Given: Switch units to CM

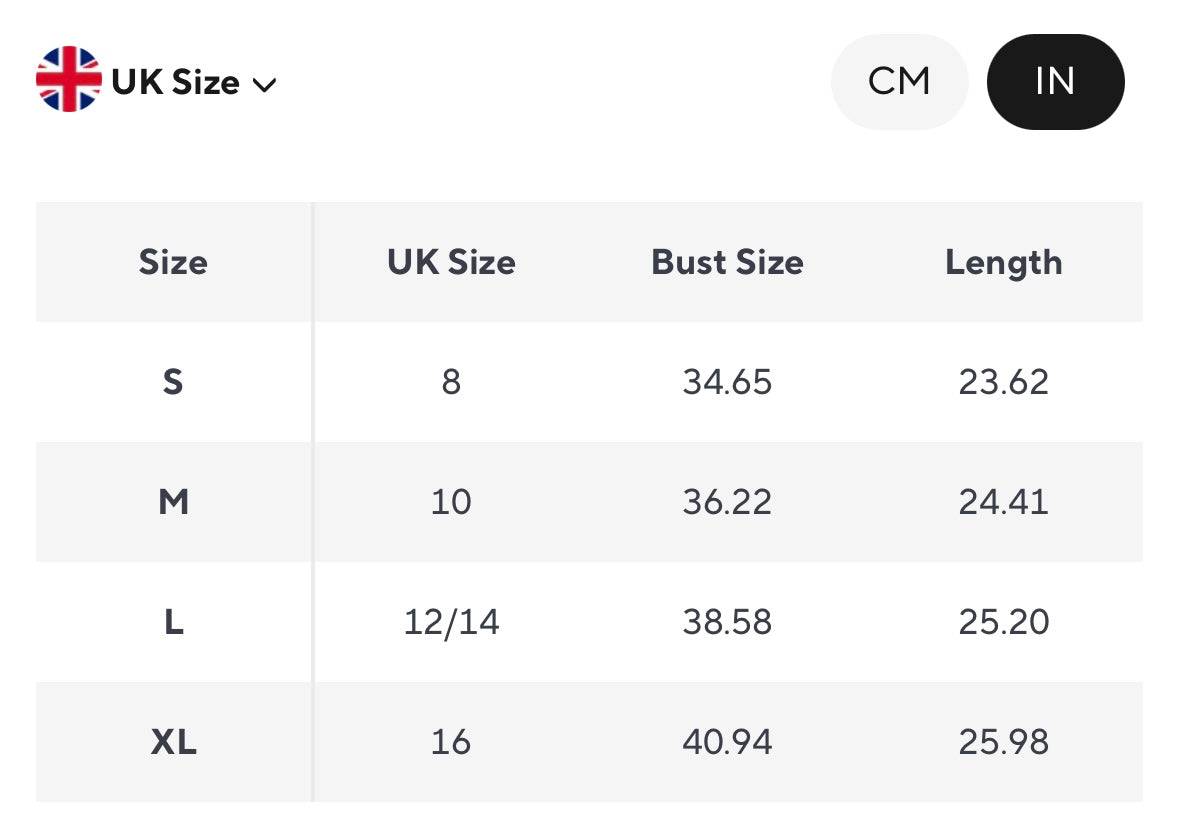Looking at the screenshot, I should tap(899, 81).
